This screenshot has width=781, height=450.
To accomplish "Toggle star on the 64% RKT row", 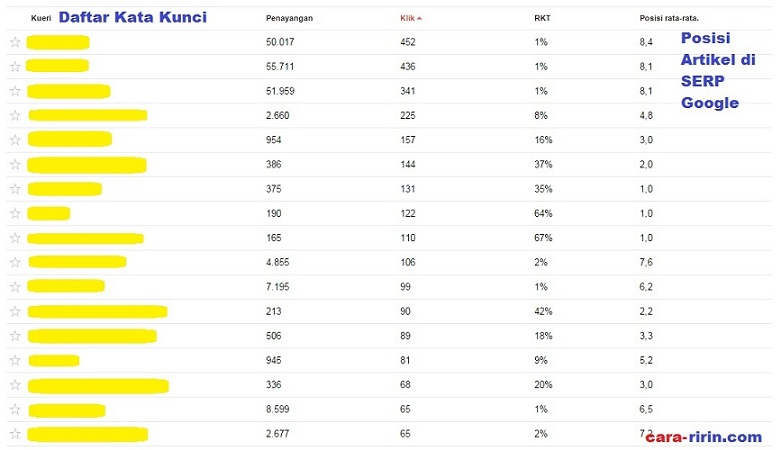I will pyautogui.click(x=15, y=213).
